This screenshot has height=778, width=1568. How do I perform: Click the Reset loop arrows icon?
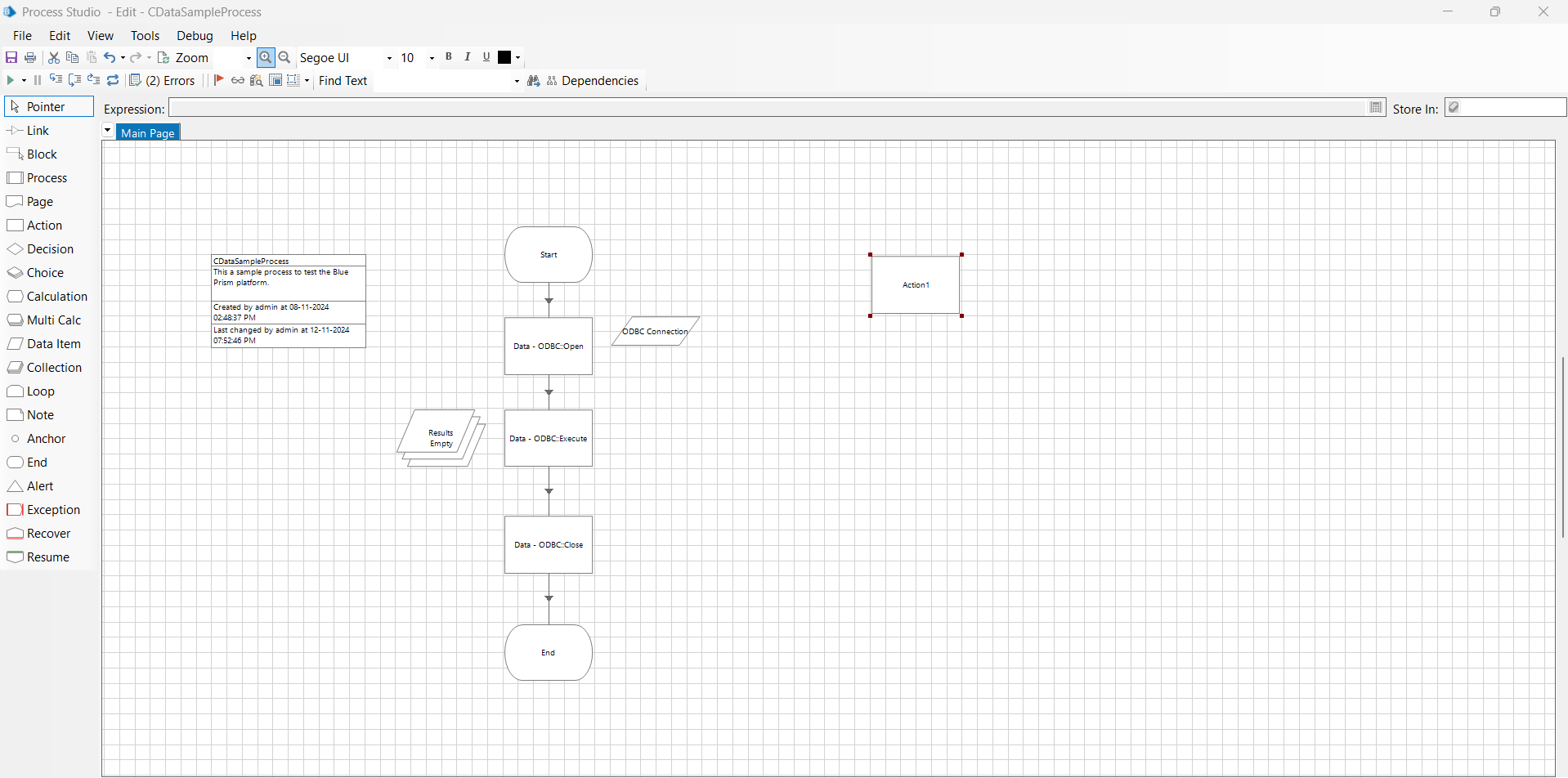[x=113, y=80]
